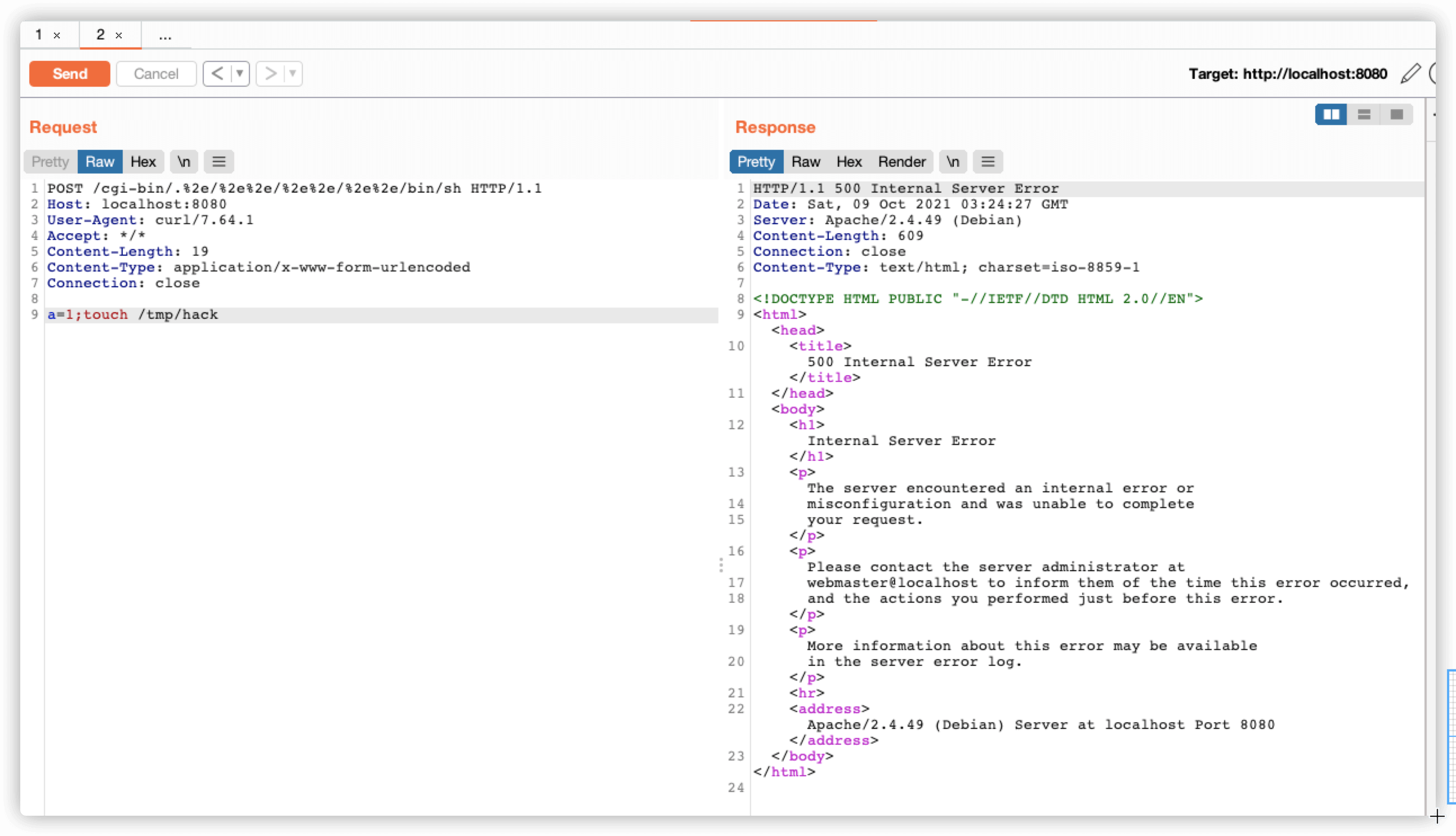The width and height of the screenshot is (1456, 836).
Task: Expand back history dropdown arrow
Action: tap(240, 73)
